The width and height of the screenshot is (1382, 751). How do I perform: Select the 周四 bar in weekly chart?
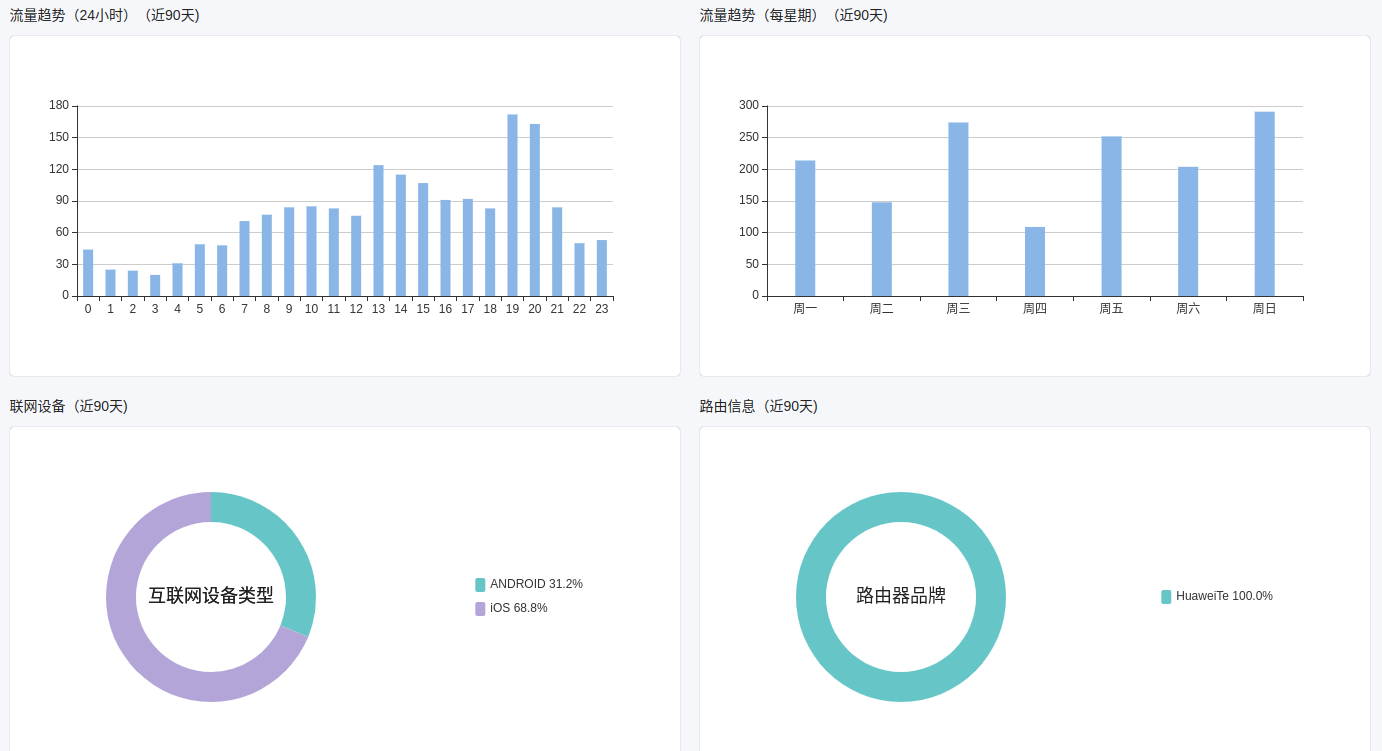coord(1034,262)
